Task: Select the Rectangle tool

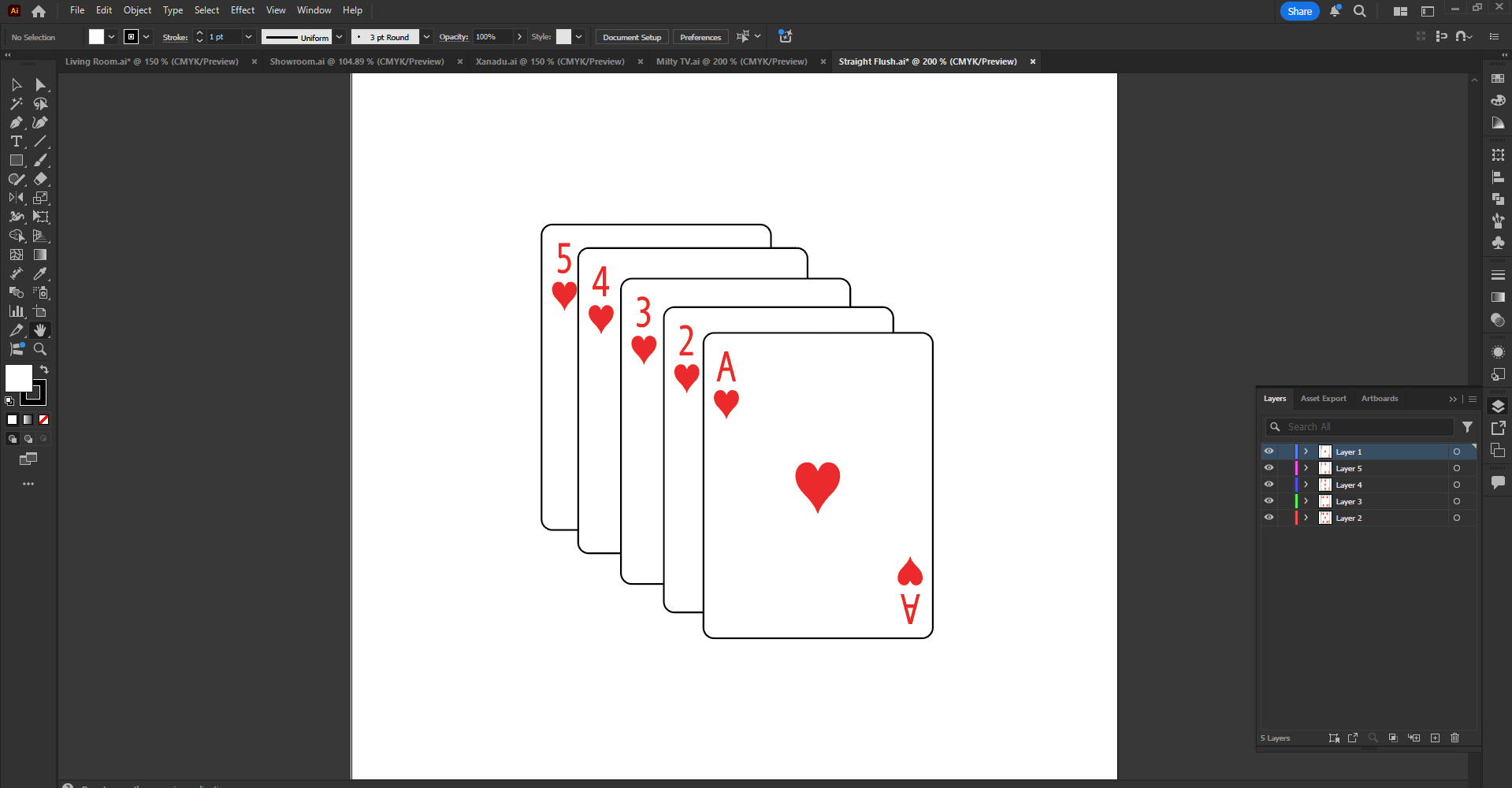Action: [16, 160]
